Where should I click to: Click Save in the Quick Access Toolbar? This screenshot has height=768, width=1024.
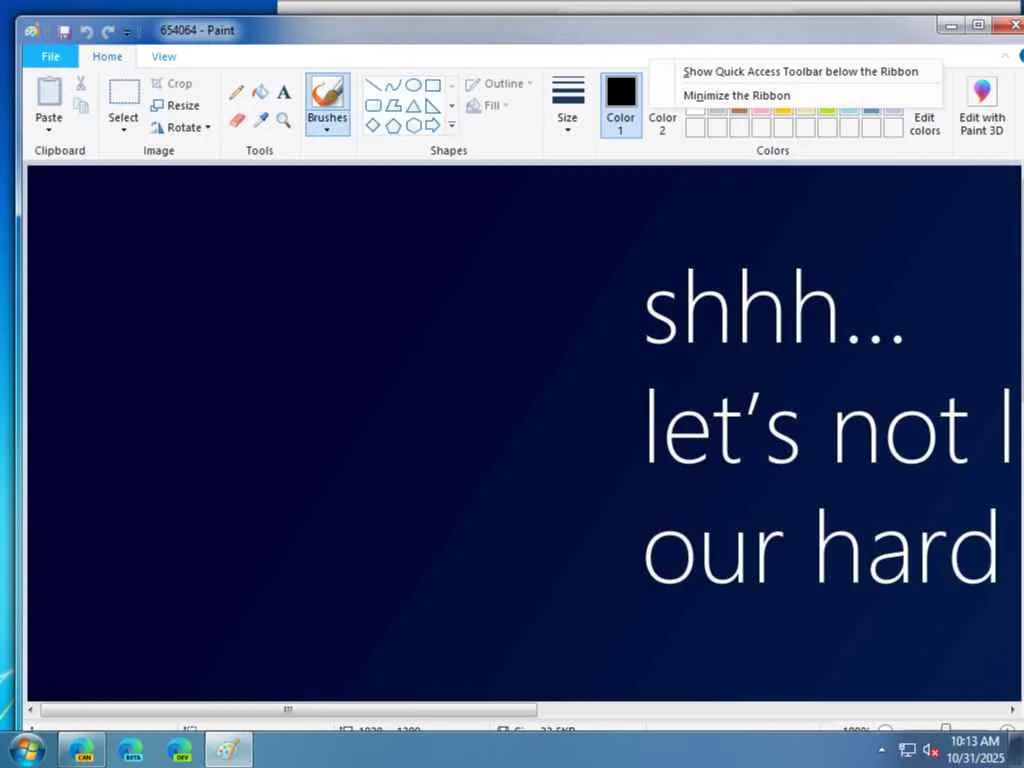(64, 31)
